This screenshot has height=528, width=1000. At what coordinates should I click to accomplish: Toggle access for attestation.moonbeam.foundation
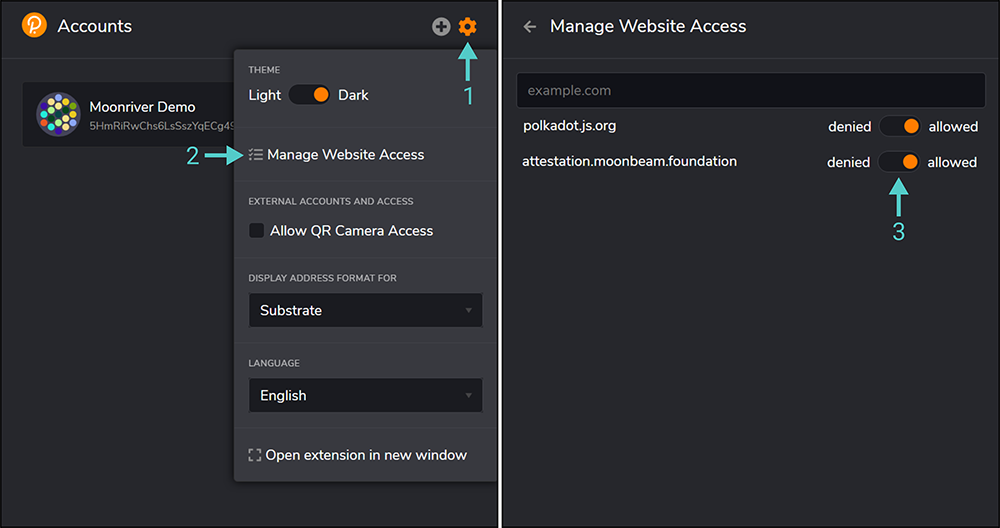click(x=899, y=162)
